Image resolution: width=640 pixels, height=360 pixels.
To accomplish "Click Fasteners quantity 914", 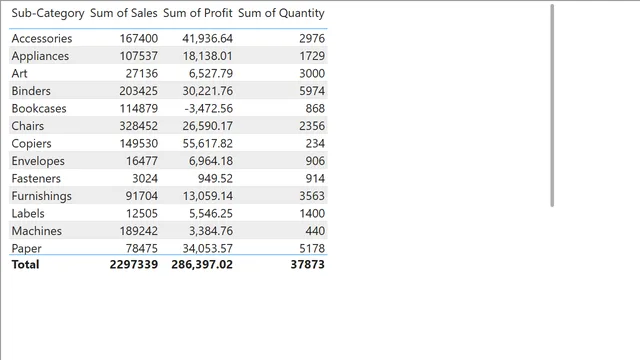I will pyautogui.click(x=315, y=179).
